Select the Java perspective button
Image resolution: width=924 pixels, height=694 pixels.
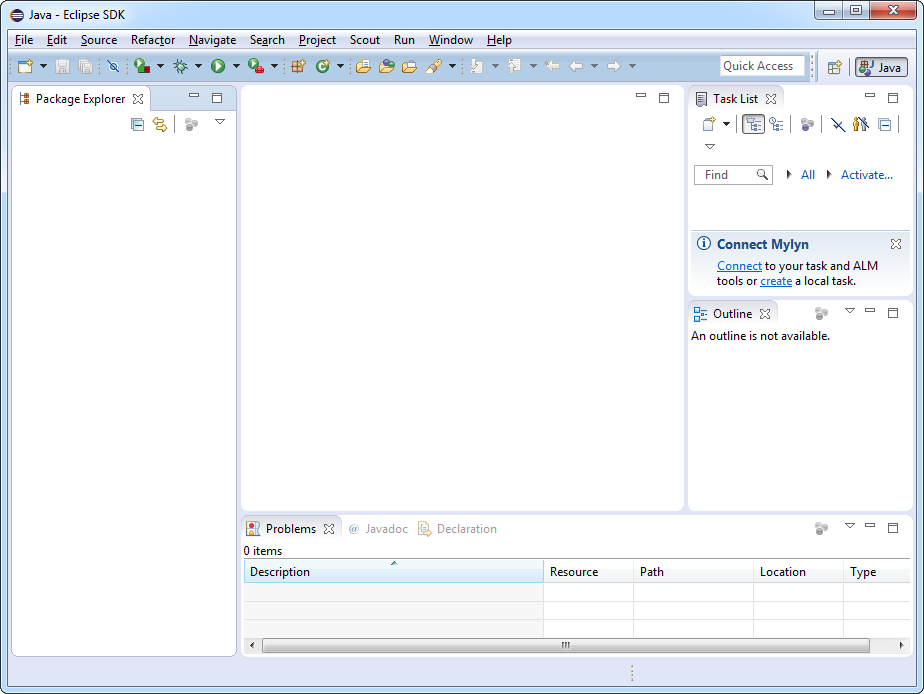(882, 67)
